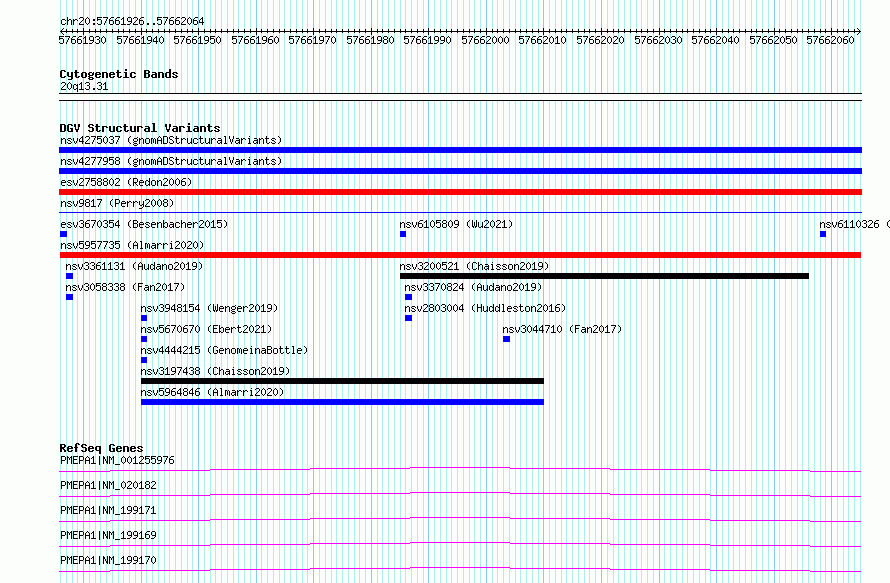890x583 pixels.
Task: Open the nsv4444215 (GenomeinaBottle) label
Action: 224,350
